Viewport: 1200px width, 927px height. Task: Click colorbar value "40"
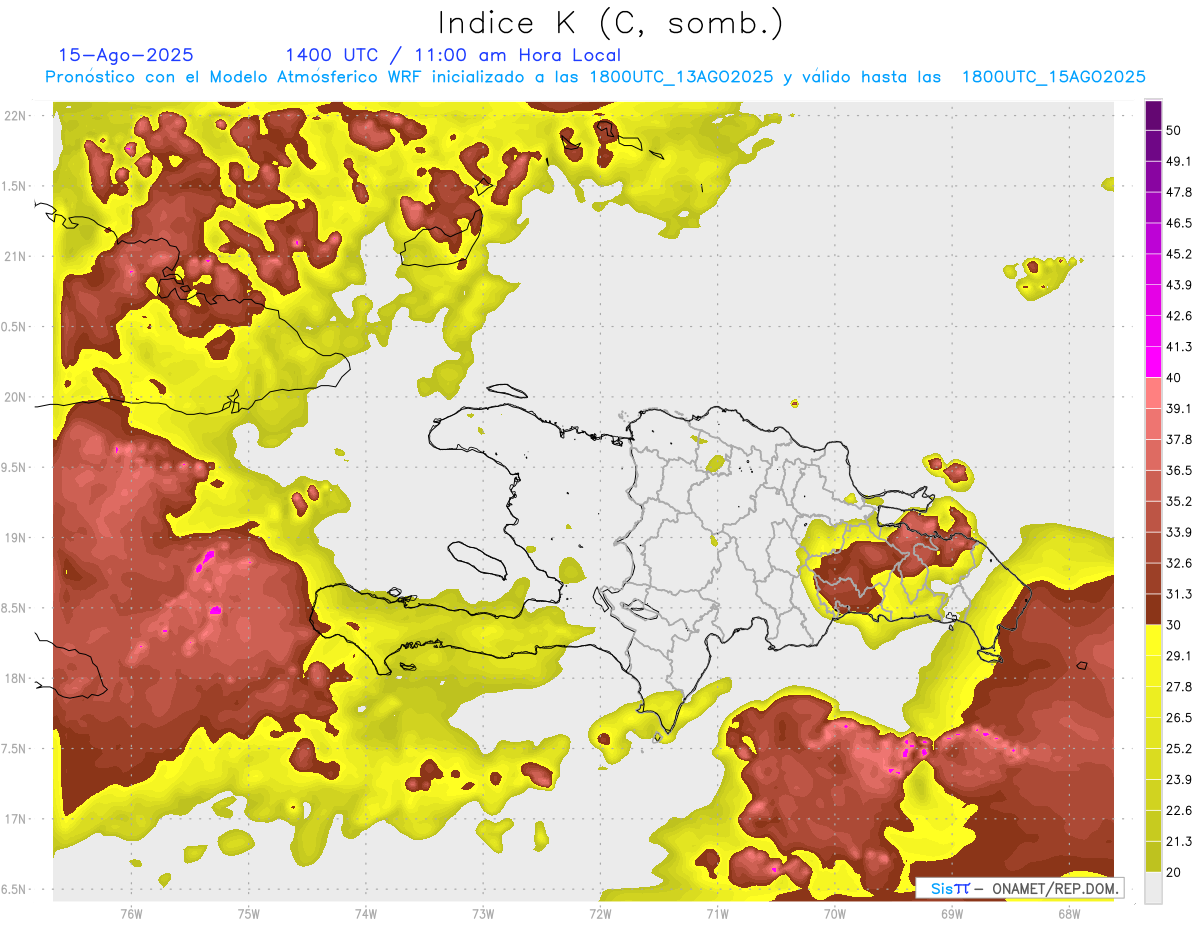pyautogui.click(x=1174, y=378)
